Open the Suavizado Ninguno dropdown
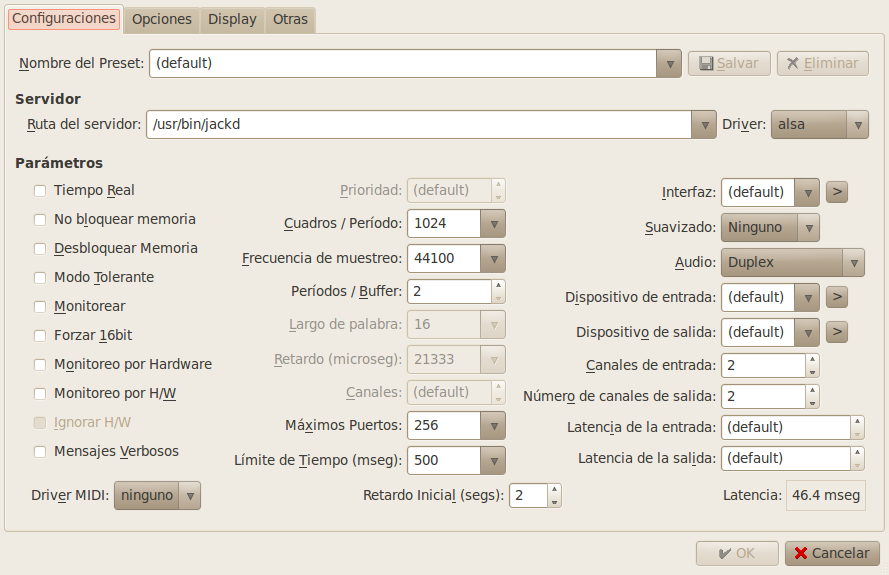Viewport: 889px width, 575px height. coord(770,227)
